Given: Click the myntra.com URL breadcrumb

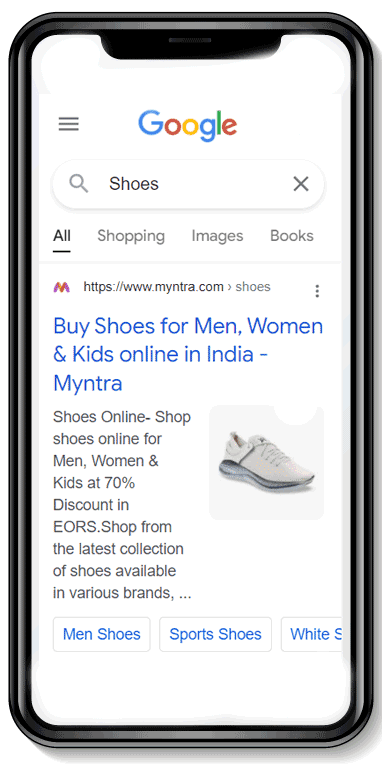Looking at the screenshot, I should pos(153,287).
